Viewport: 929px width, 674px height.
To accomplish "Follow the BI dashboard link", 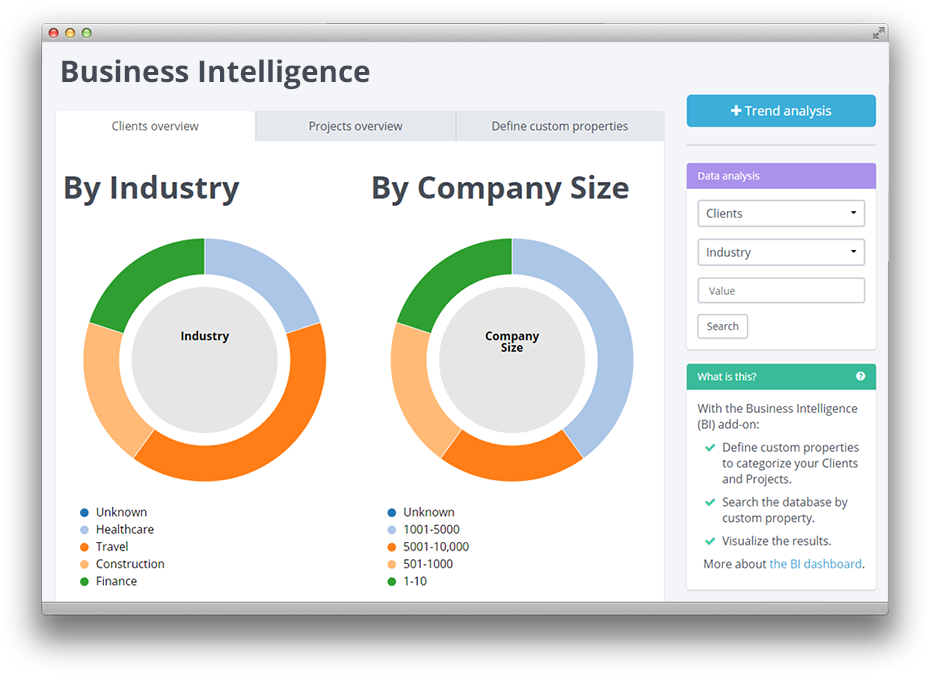I will tap(816, 563).
